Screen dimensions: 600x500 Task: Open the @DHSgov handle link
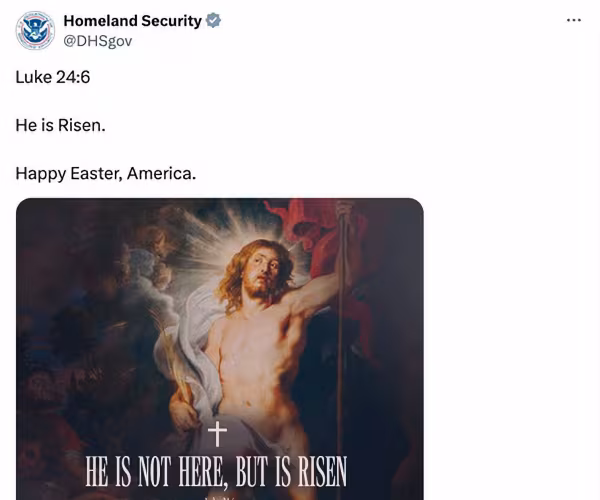[x=97, y=41]
